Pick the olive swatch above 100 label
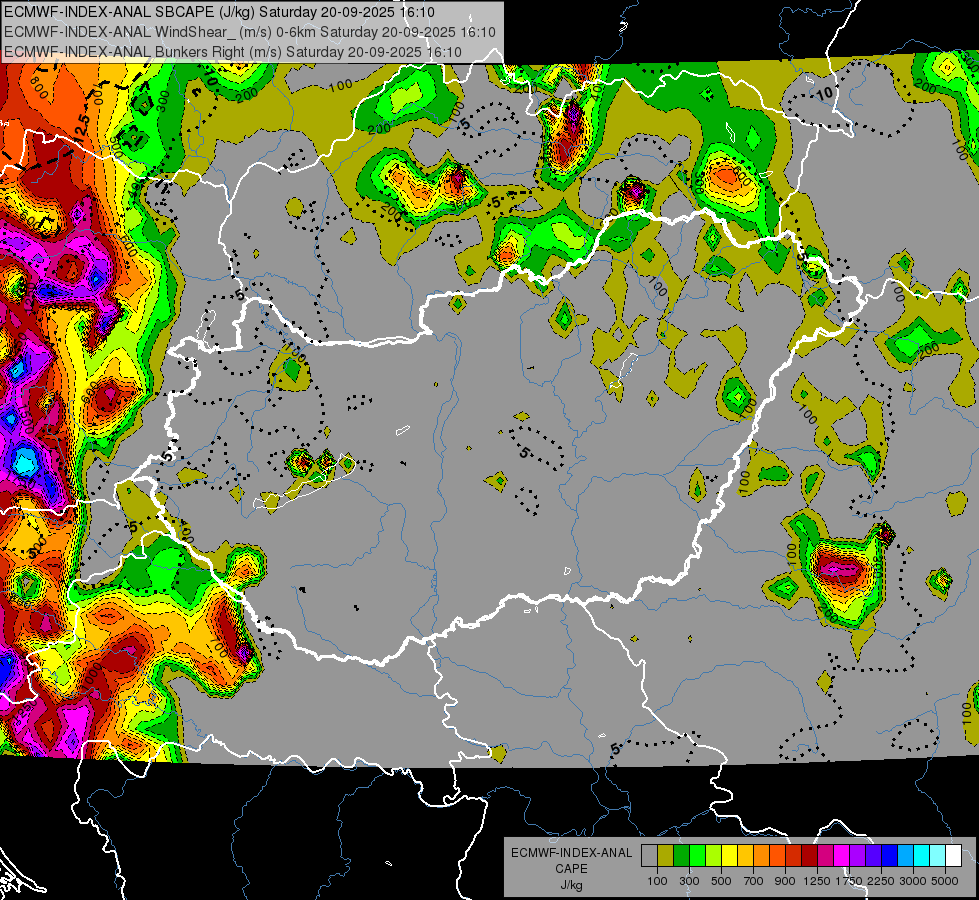The height and width of the screenshot is (900, 979). (665, 856)
